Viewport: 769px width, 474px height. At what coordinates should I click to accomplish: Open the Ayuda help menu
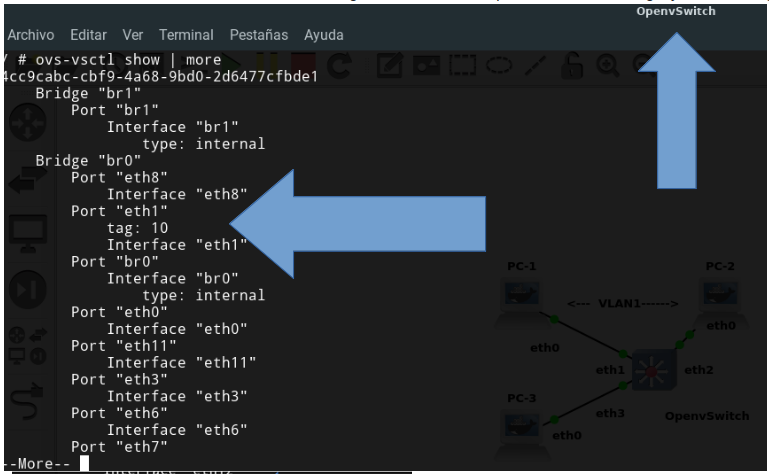(323, 35)
